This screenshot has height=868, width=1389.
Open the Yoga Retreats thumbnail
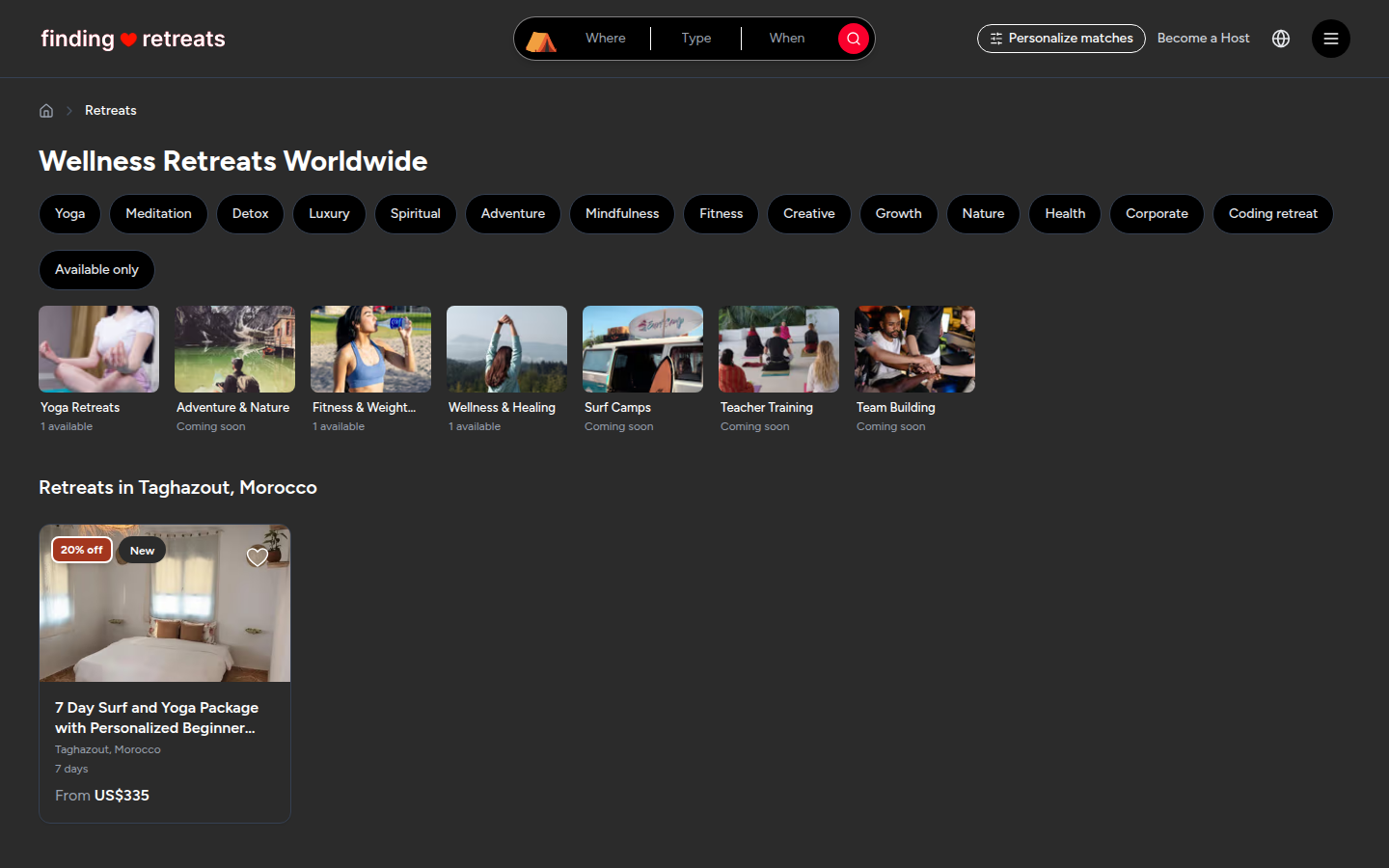click(x=98, y=349)
